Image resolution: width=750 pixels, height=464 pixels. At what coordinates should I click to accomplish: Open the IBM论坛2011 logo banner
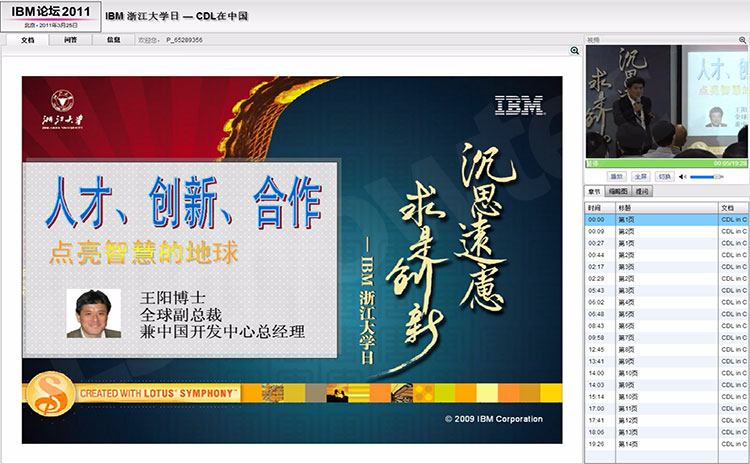coord(51,17)
